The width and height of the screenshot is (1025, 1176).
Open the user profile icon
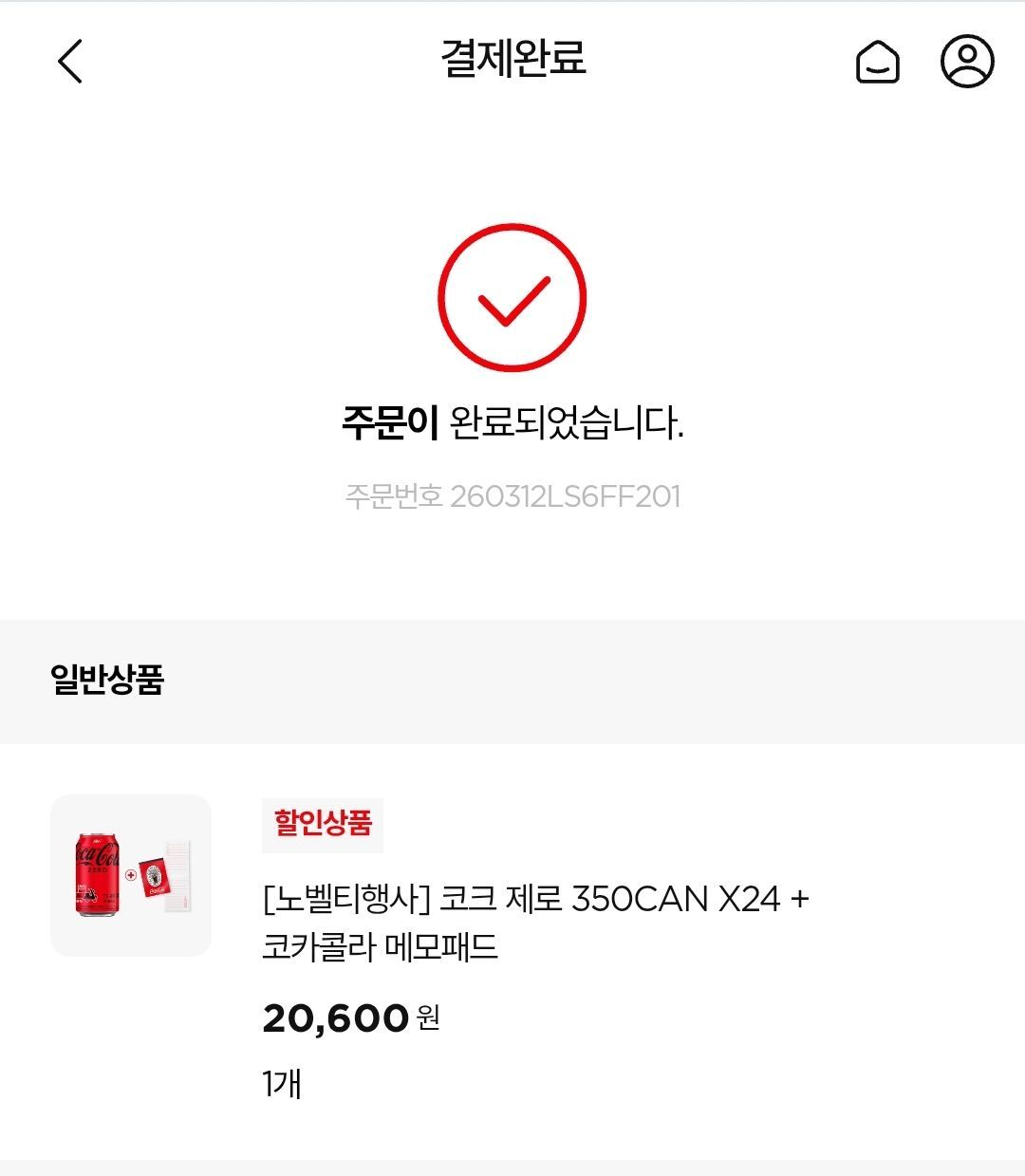pos(966,62)
